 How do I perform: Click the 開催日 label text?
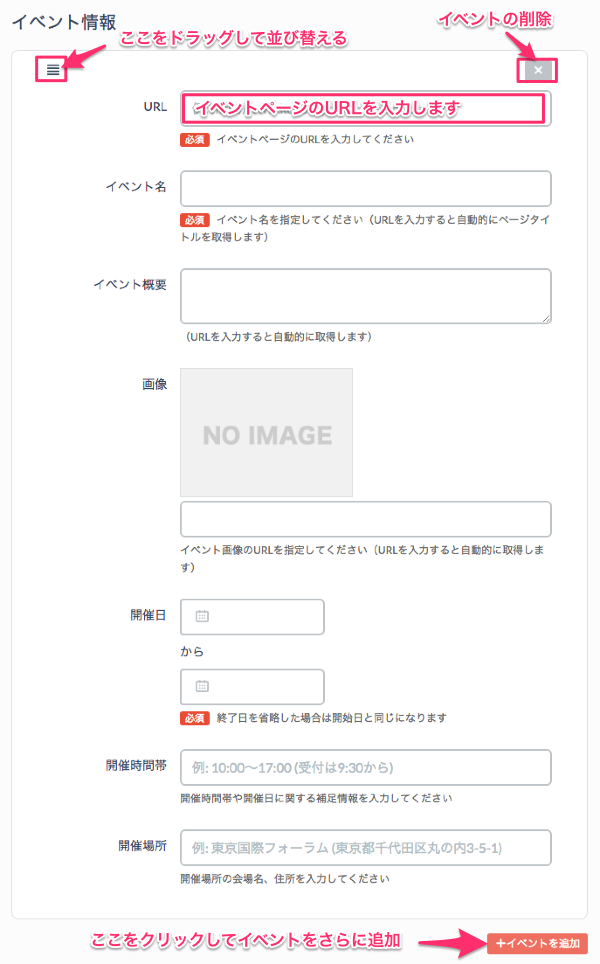(148, 614)
